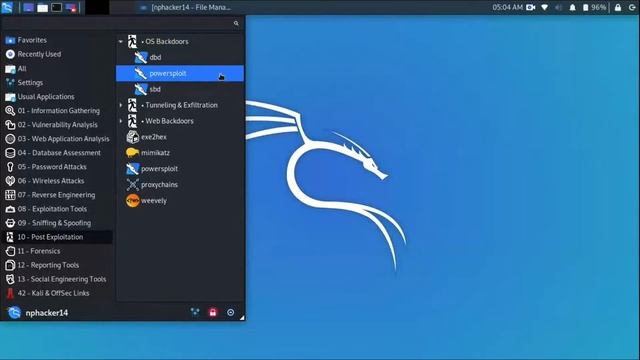Click the muted volume tray icon
This screenshot has height=360, width=640.
558,7
